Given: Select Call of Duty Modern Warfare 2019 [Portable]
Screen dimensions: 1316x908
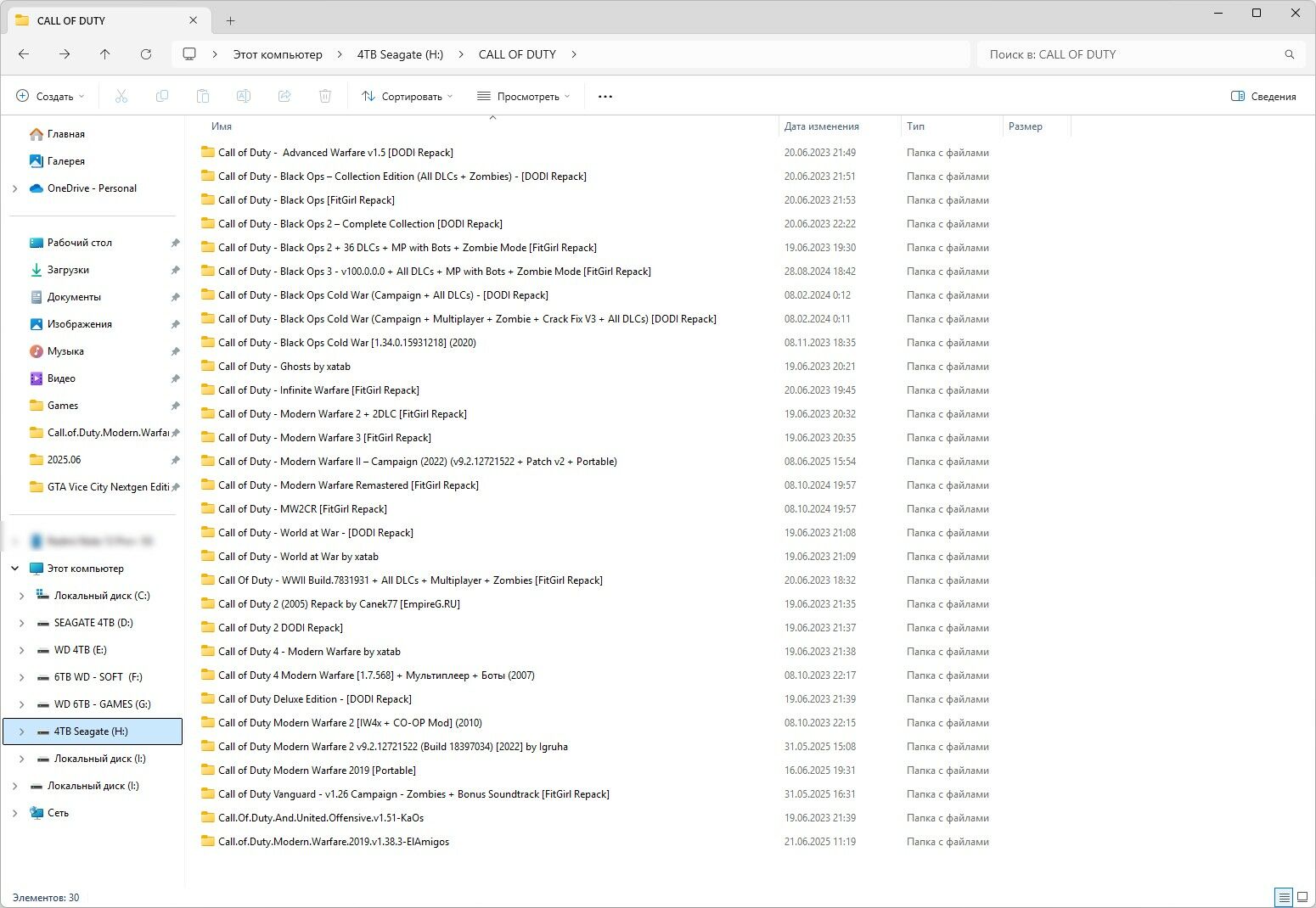Looking at the screenshot, I should coord(317,771).
